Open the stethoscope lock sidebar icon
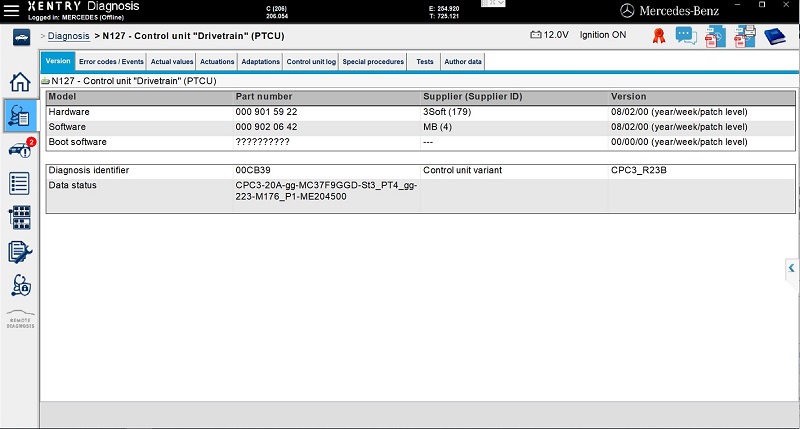 [x=20, y=285]
